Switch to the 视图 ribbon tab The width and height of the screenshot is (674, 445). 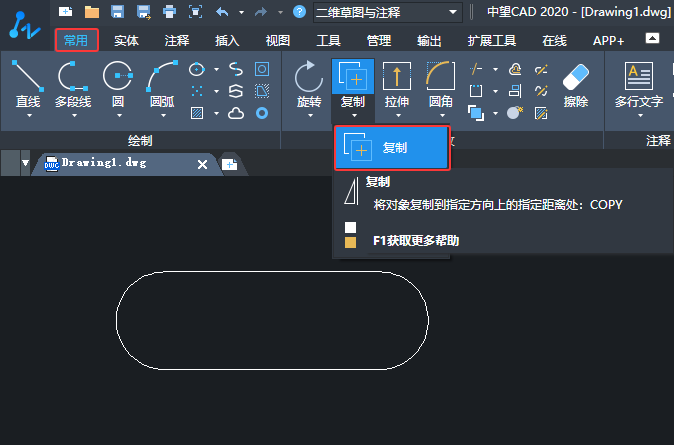278,40
